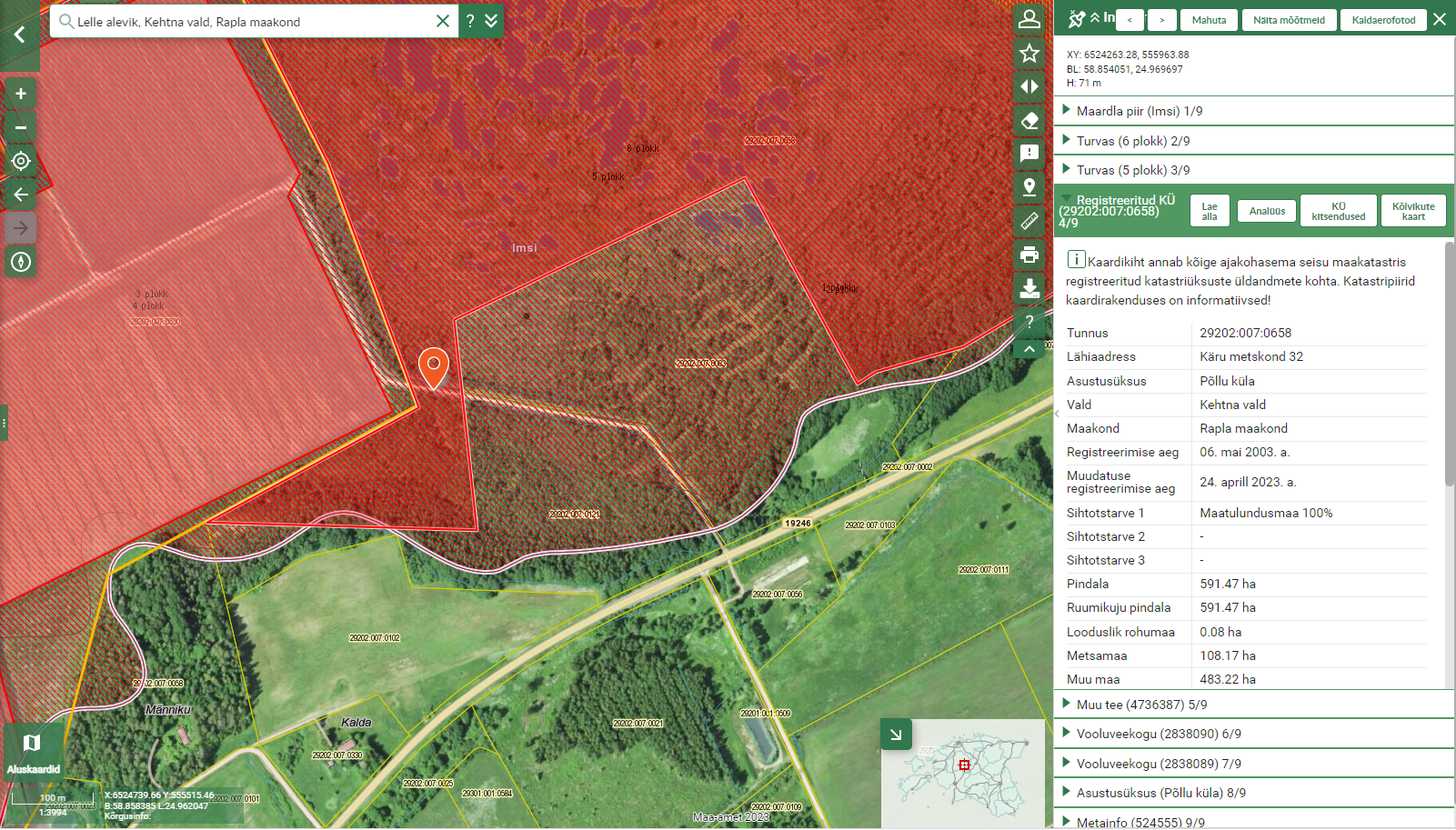Open the favorites star icon
This screenshot has height=830, width=1456.
(x=1029, y=54)
